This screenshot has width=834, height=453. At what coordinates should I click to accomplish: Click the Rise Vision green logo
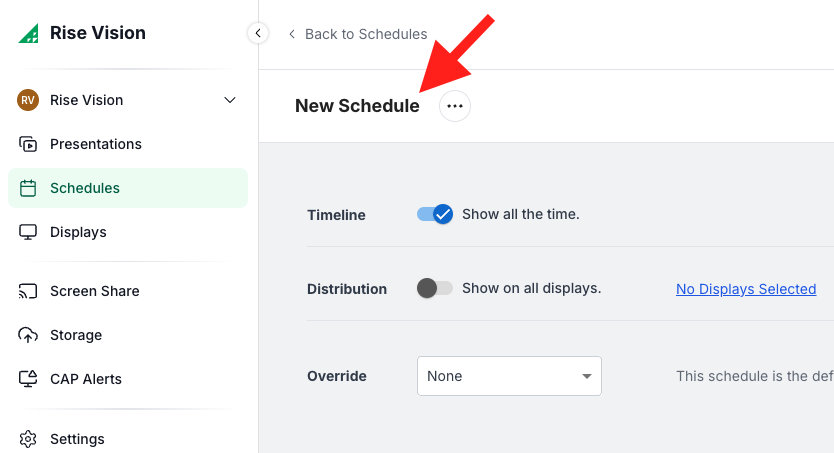coord(28,33)
